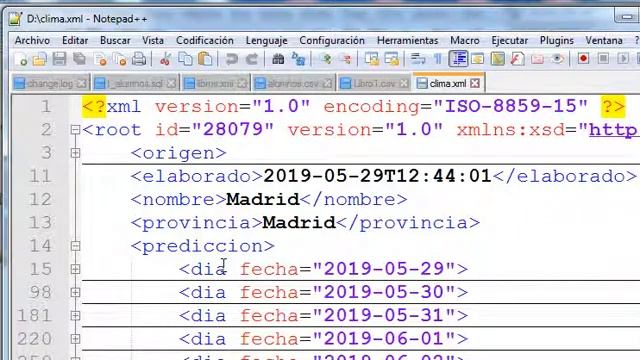This screenshot has width=640, height=360.
Task: Undo last change with Undo arrow
Action: pos(231,59)
